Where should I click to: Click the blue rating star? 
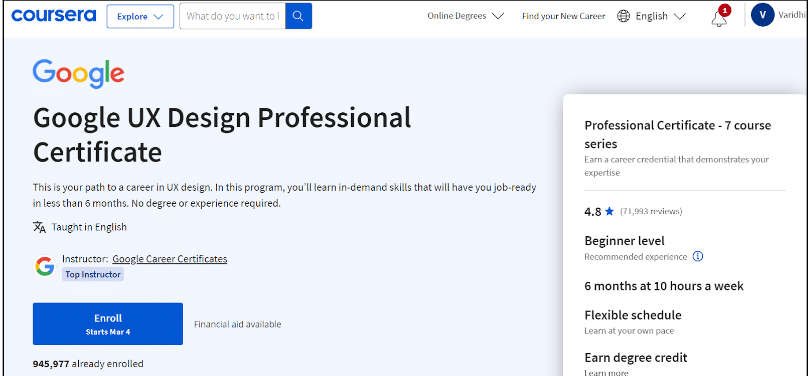610,211
